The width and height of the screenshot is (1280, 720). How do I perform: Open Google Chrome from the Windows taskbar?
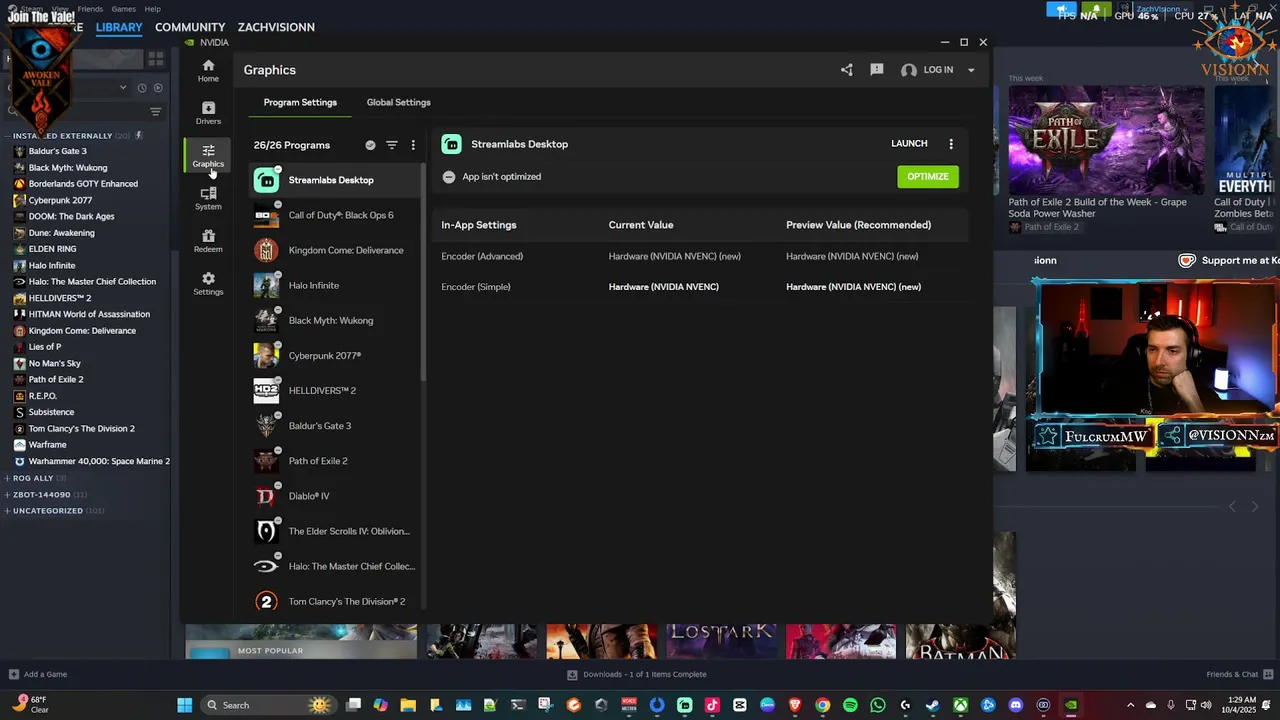point(822,705)
